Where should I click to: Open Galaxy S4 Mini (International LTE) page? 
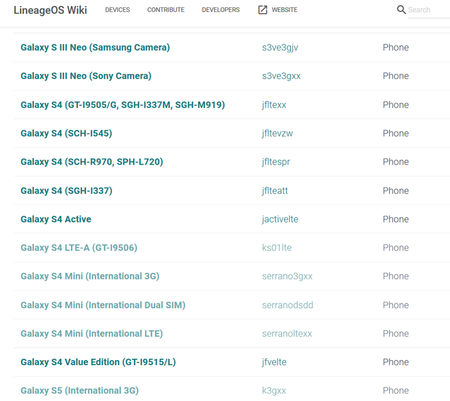coord(92,334)
